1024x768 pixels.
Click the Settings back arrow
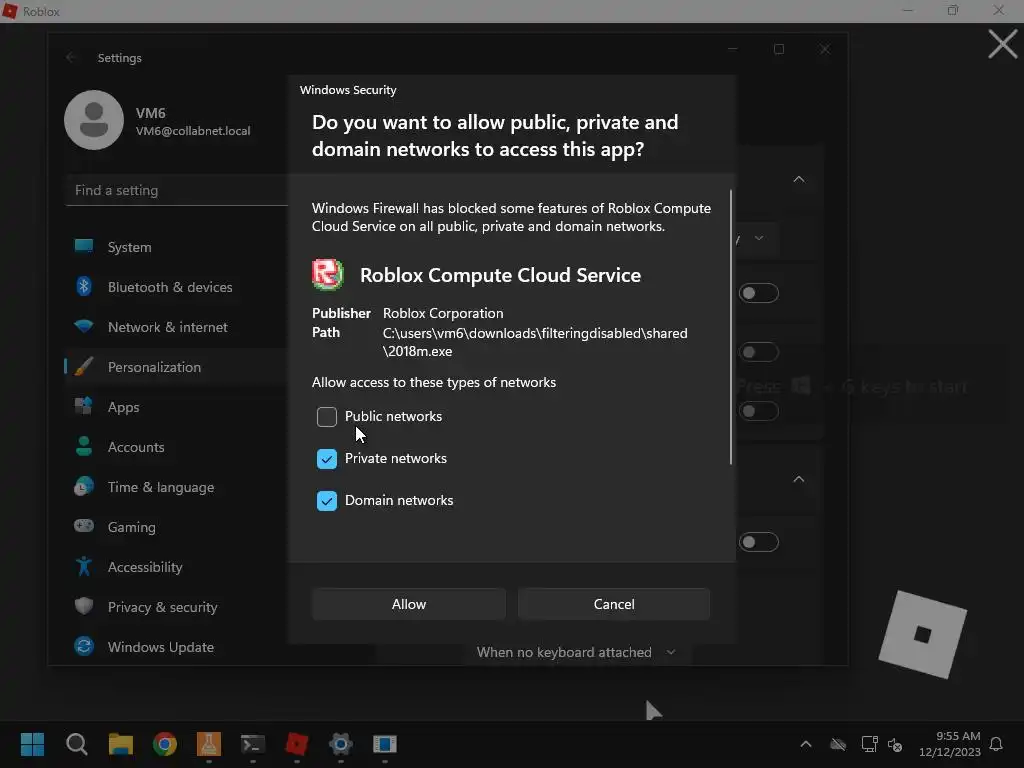(71, 57)
